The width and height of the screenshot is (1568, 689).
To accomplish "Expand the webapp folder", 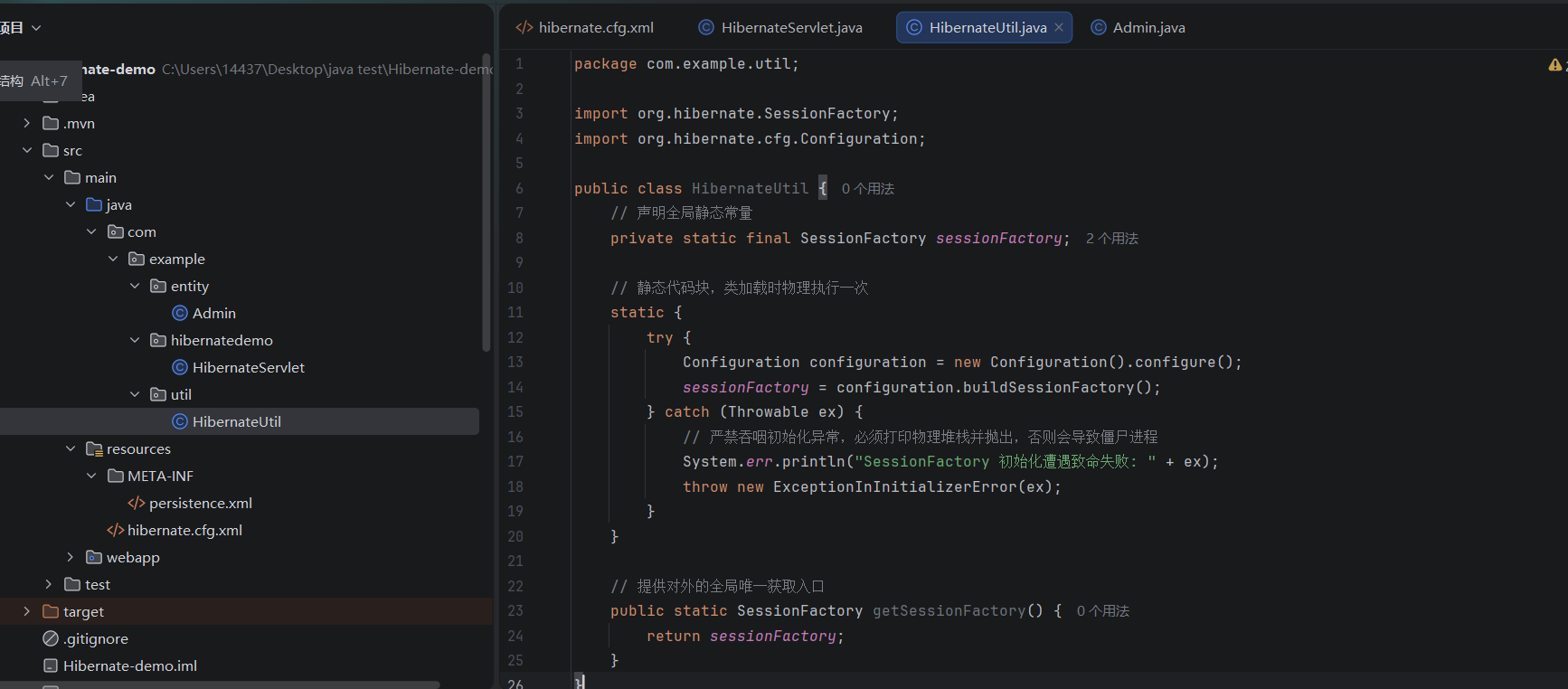I will 71,557.
